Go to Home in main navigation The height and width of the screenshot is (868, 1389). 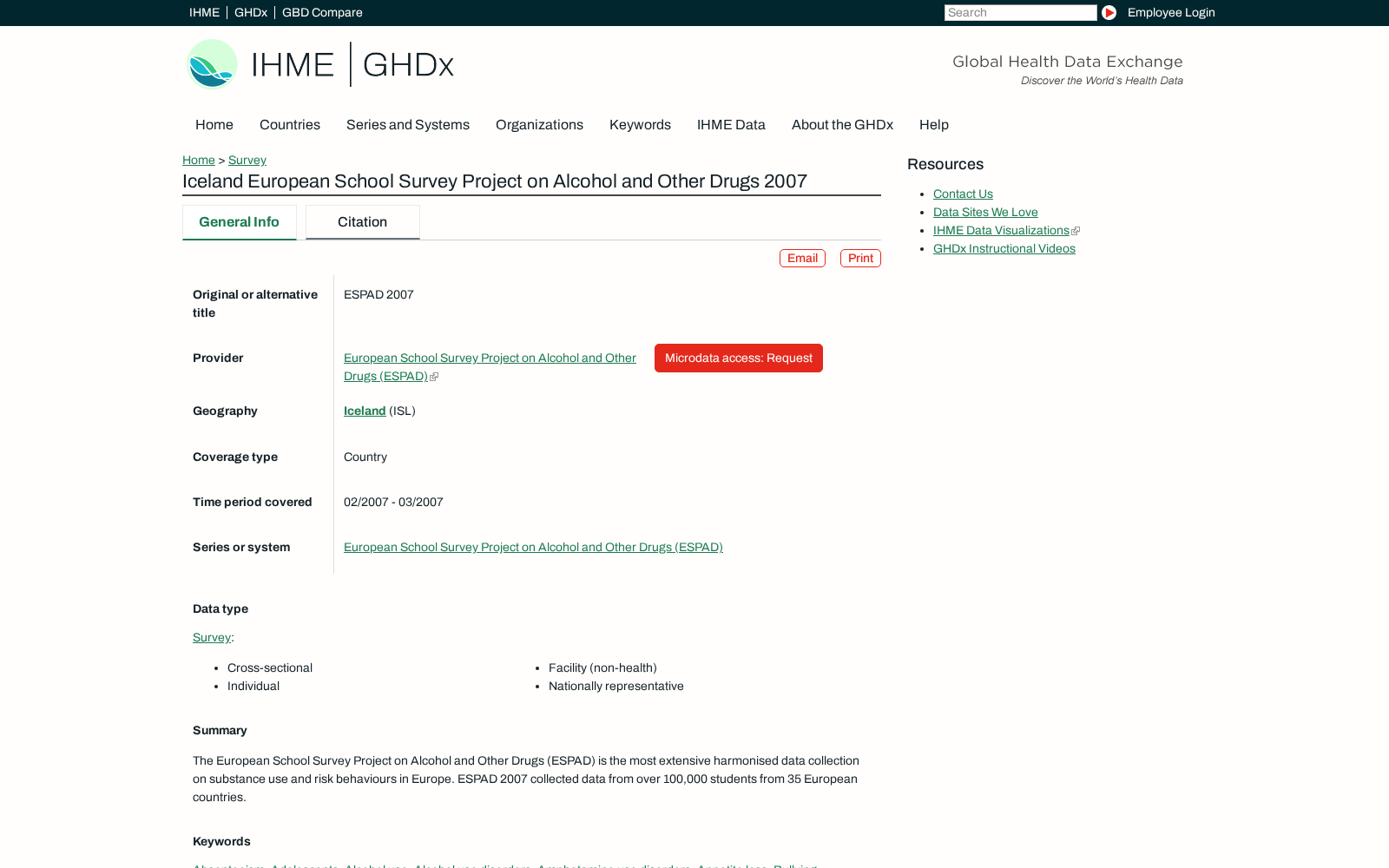click(214, 125)
